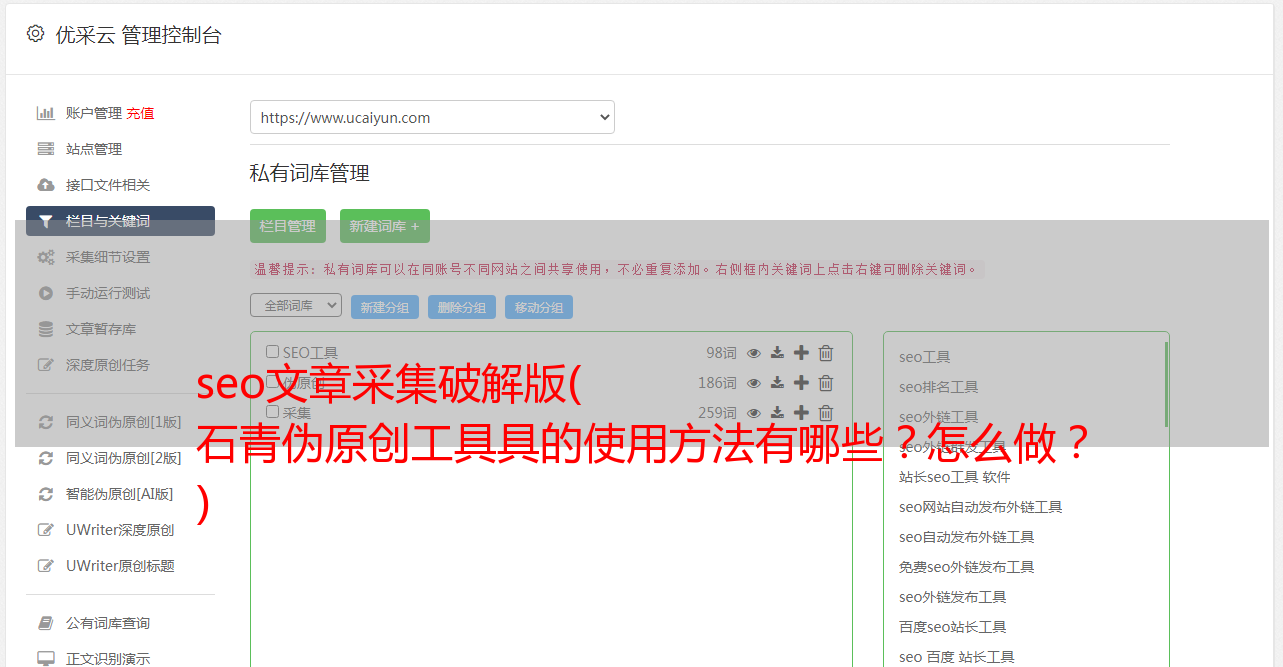Delete the 186词 library with trash icon
Screen dimensions: 1283x667
pos(826,383)
